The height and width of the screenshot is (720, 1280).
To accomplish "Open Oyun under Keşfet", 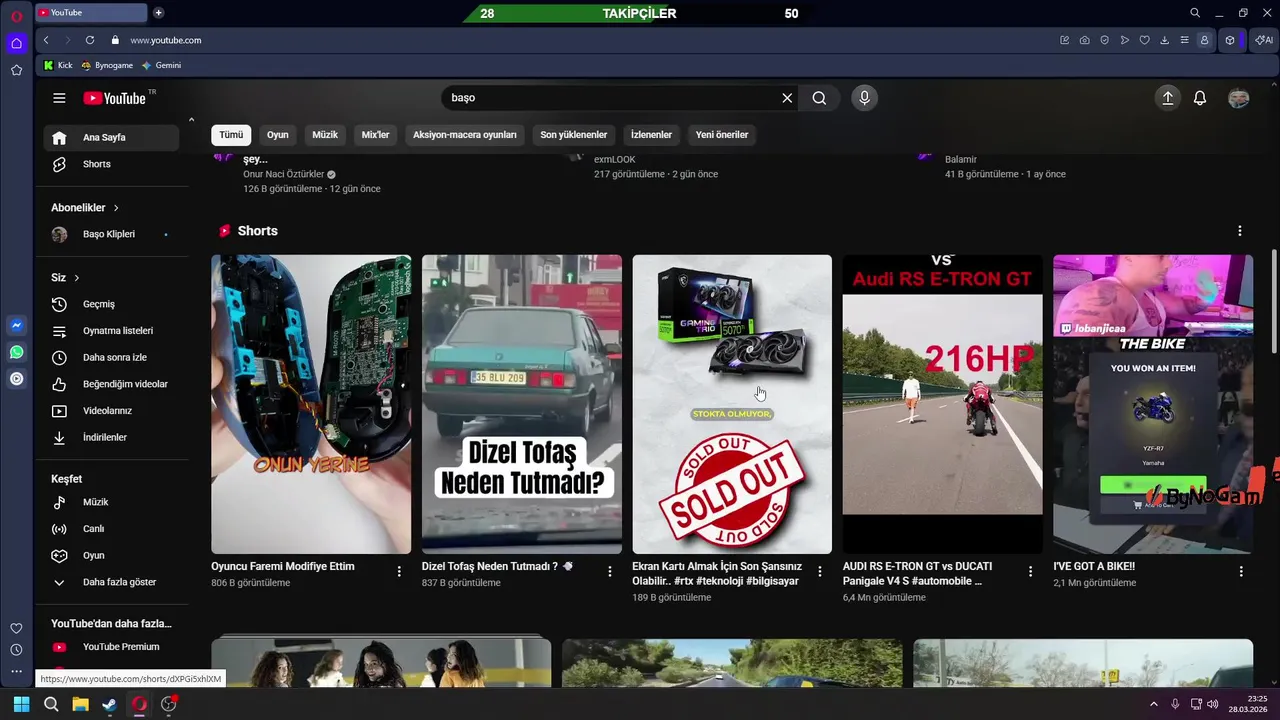I will click(111, 555).
